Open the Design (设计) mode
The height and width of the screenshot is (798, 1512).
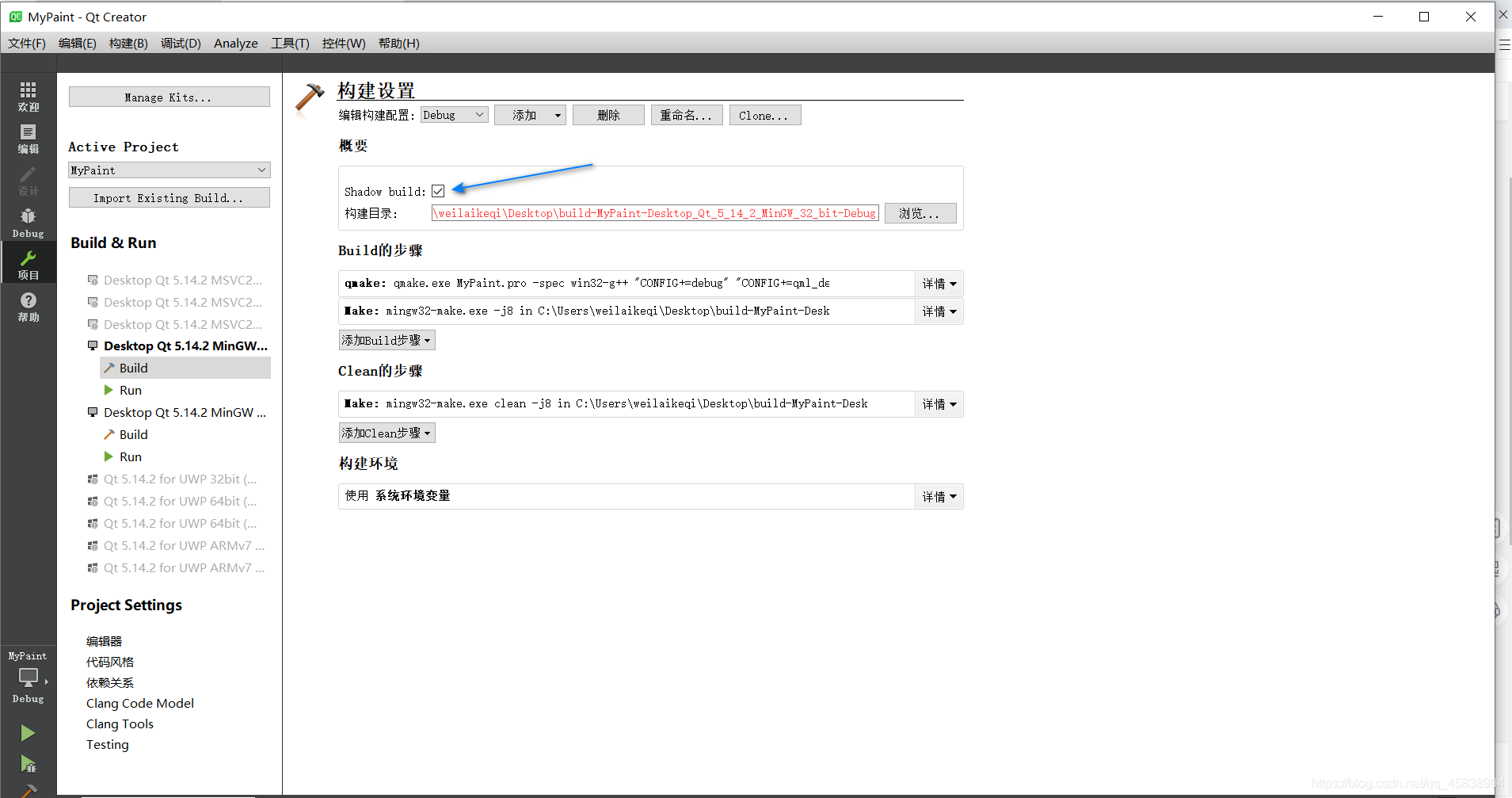point(28,181)
